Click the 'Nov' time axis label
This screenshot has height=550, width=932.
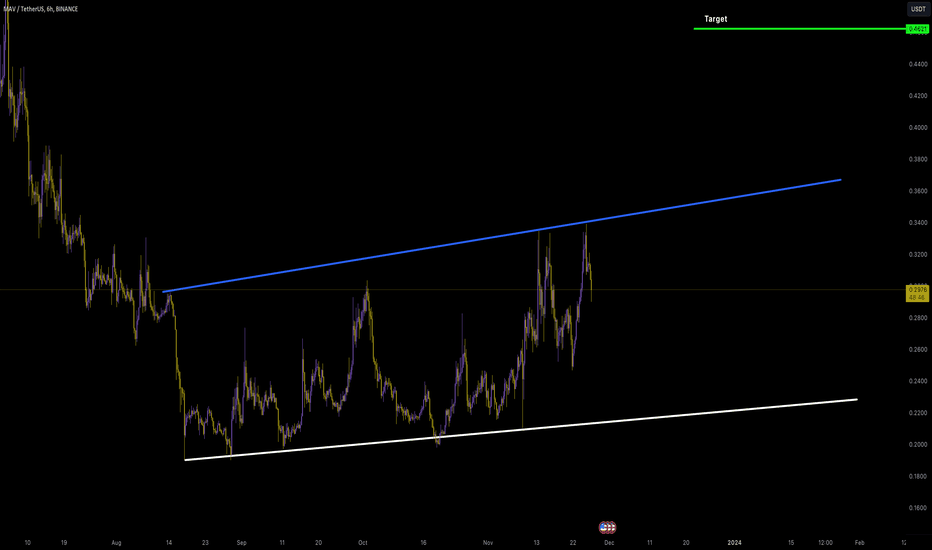(x=488, y=543)
